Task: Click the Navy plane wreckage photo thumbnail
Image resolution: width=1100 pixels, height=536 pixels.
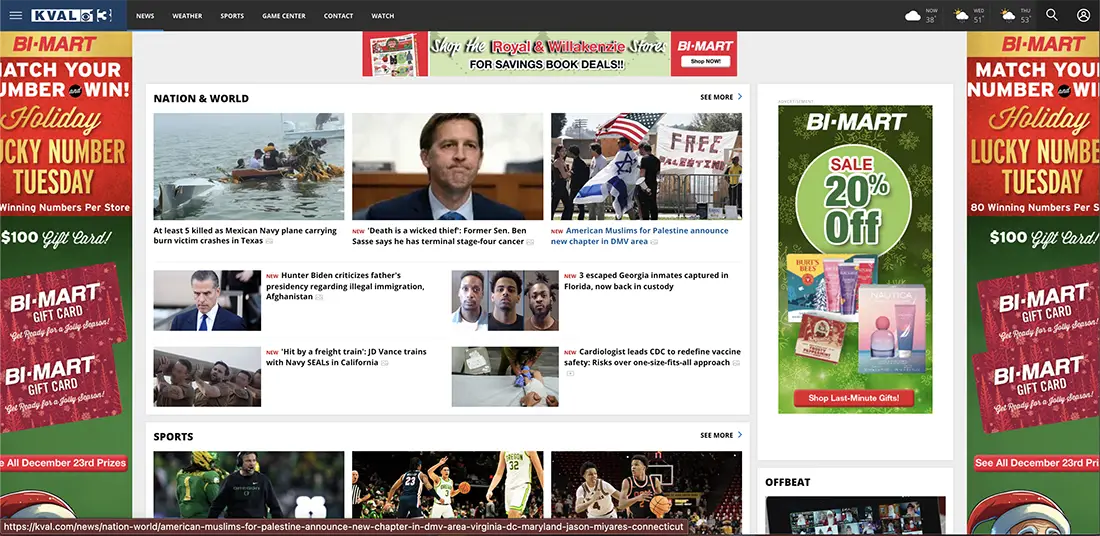Action: pos(249,167)
